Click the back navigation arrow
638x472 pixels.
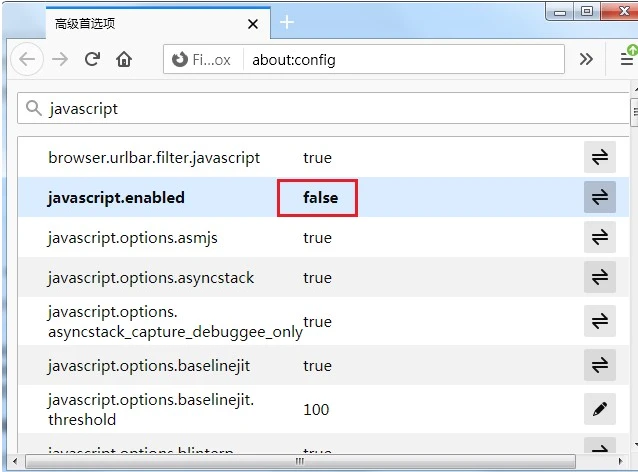tap(27, 60)
